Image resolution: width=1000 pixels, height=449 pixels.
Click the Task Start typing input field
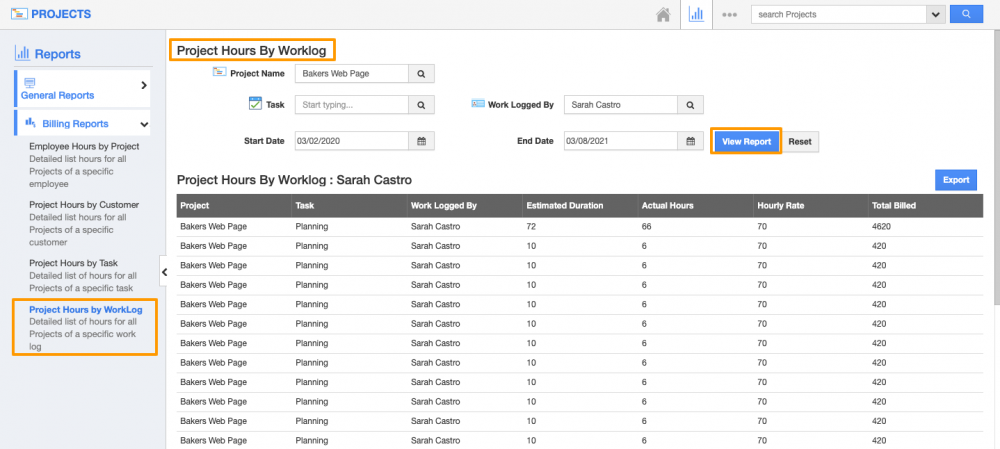pyautogui.click(x=352, y=105)
